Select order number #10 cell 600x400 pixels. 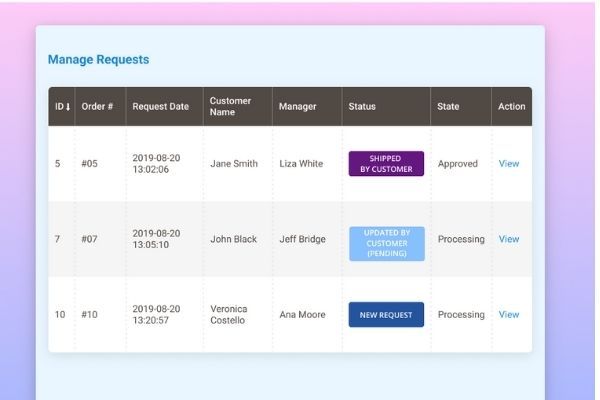[90, 315]
